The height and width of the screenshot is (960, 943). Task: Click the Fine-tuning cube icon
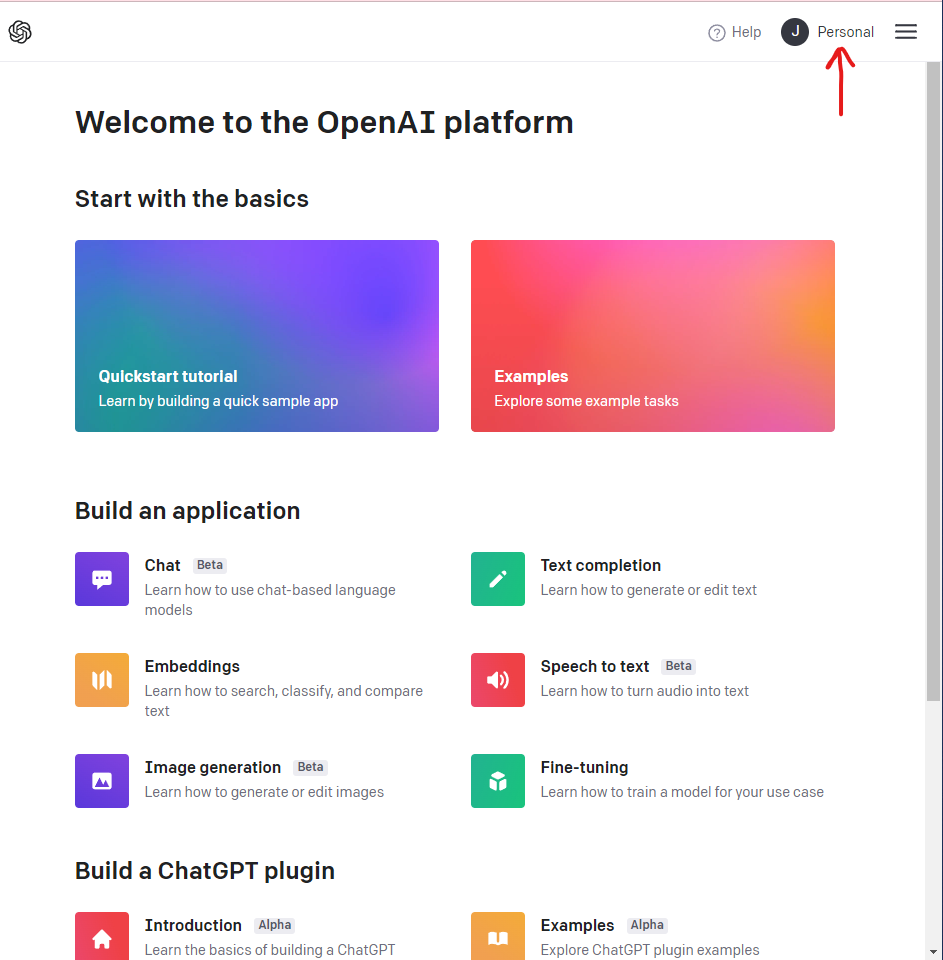pyautogui.click(x=497, y=781)
